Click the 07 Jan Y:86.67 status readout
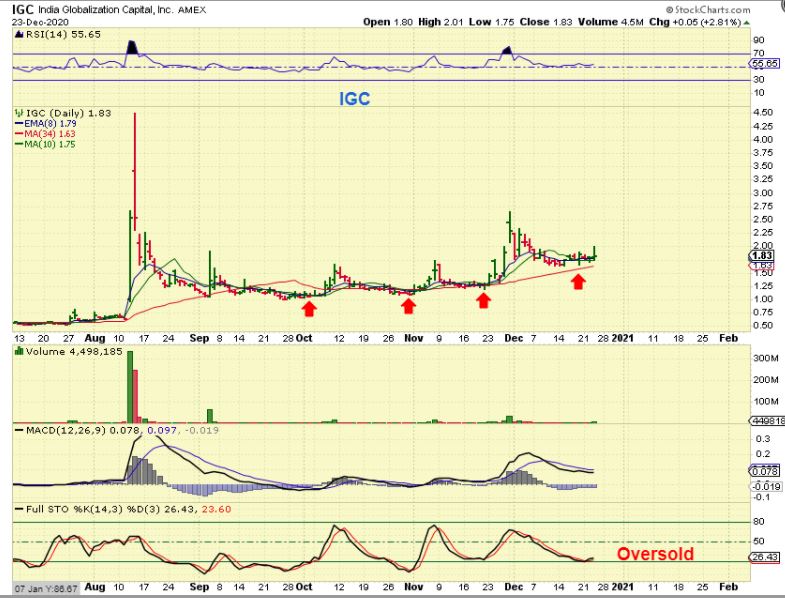 click(46, 588)
